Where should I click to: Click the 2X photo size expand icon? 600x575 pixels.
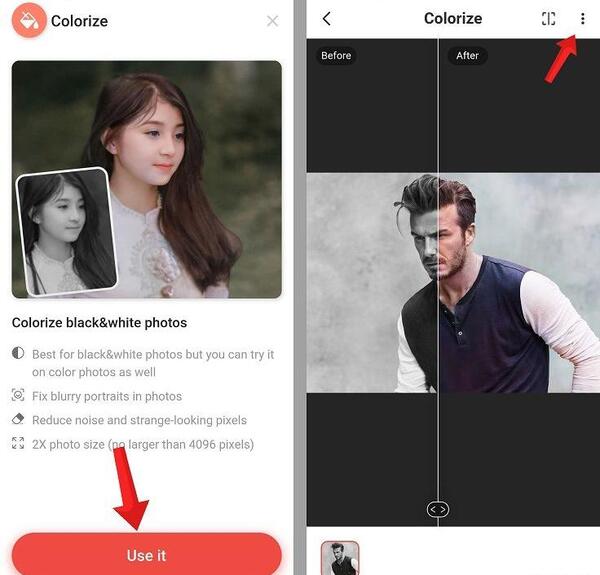click(18, 443)
